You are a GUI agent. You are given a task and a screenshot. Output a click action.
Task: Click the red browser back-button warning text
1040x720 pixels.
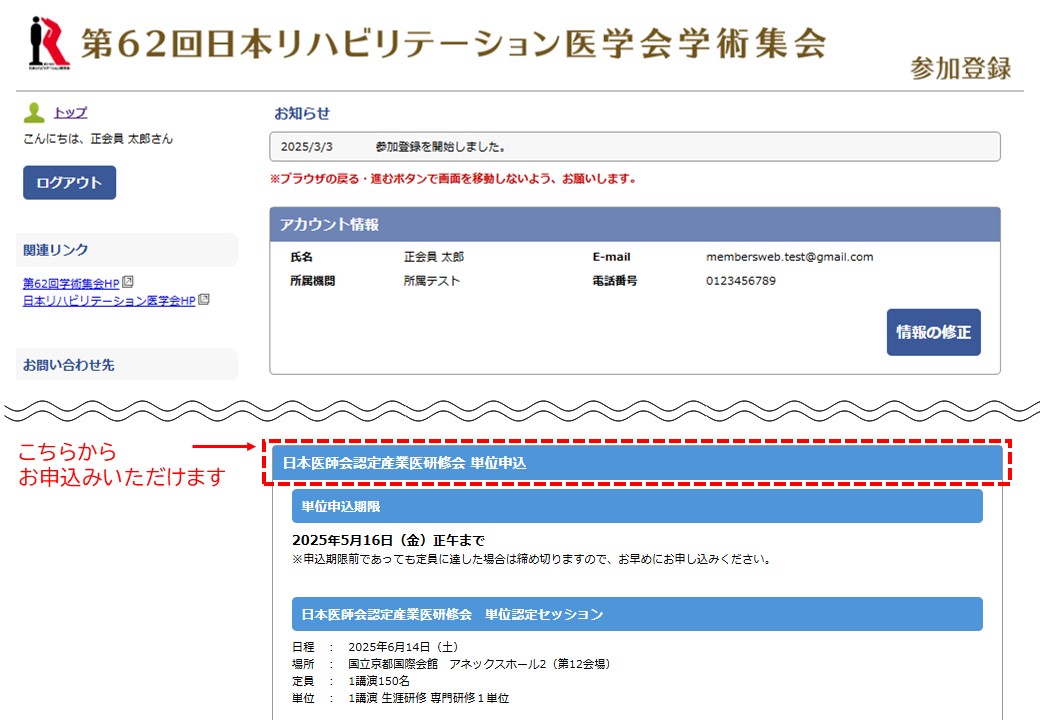453,179
